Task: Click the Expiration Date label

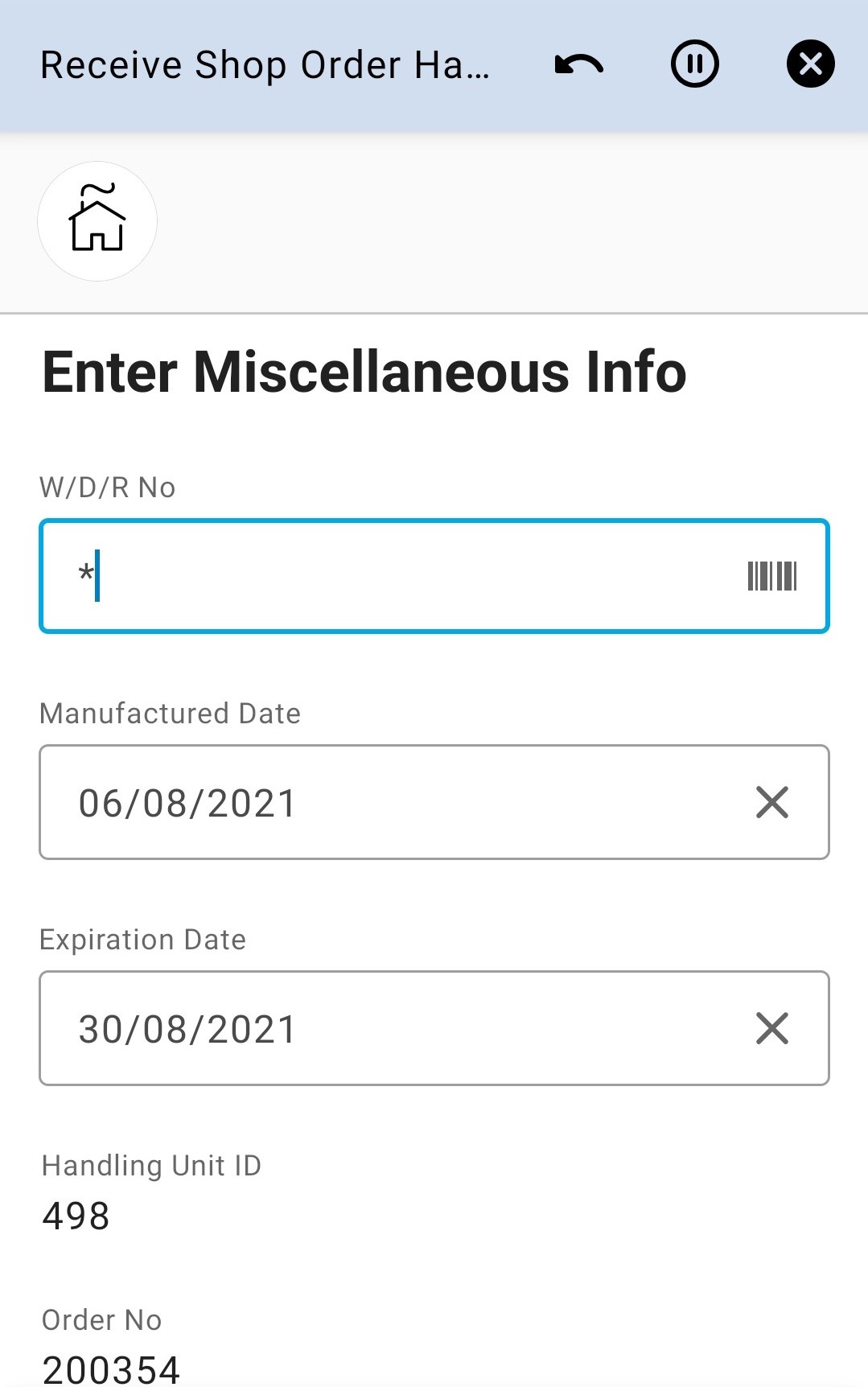Action: pos(142,940)
